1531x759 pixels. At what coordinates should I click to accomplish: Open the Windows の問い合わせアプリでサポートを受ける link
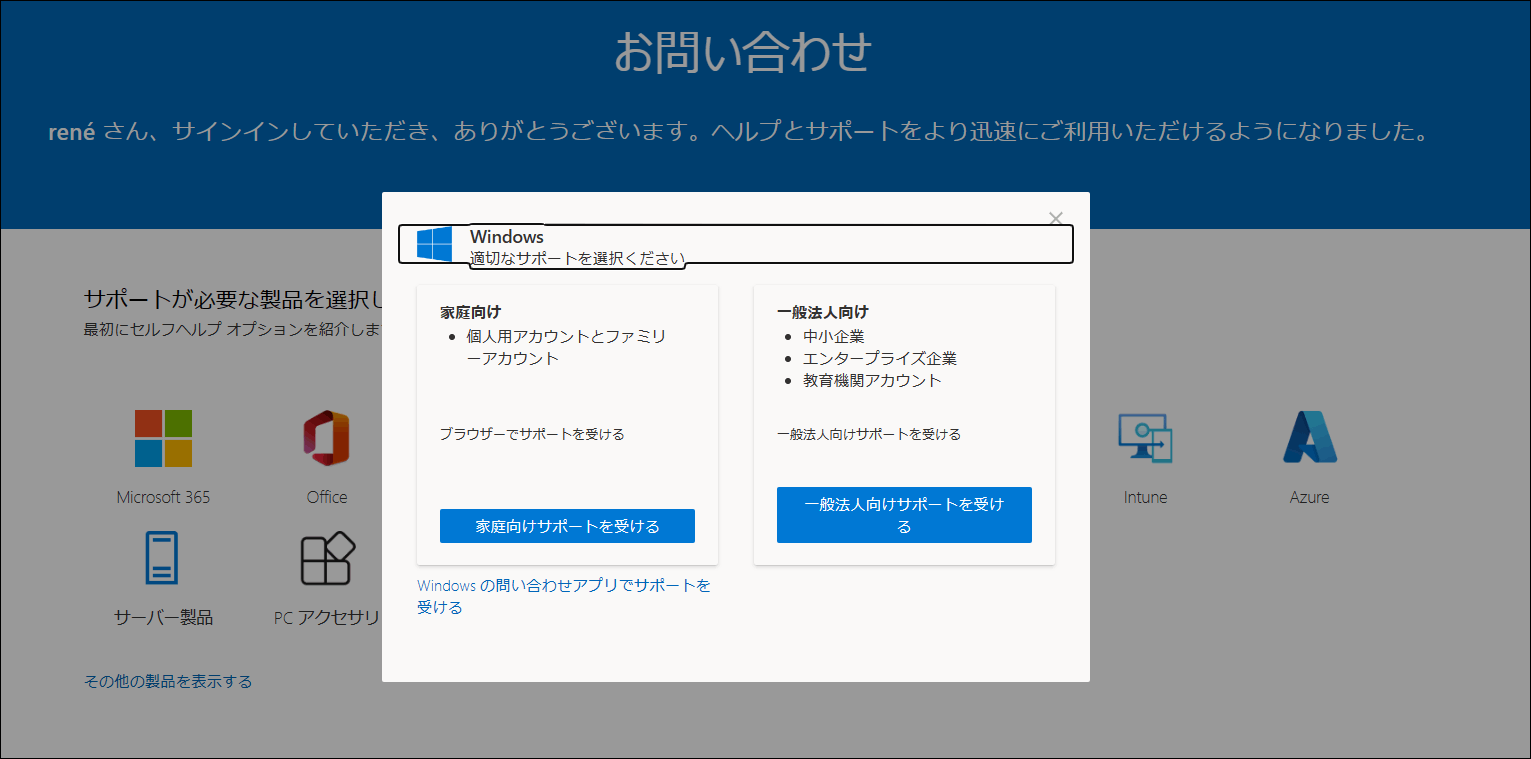pos(564,596)
